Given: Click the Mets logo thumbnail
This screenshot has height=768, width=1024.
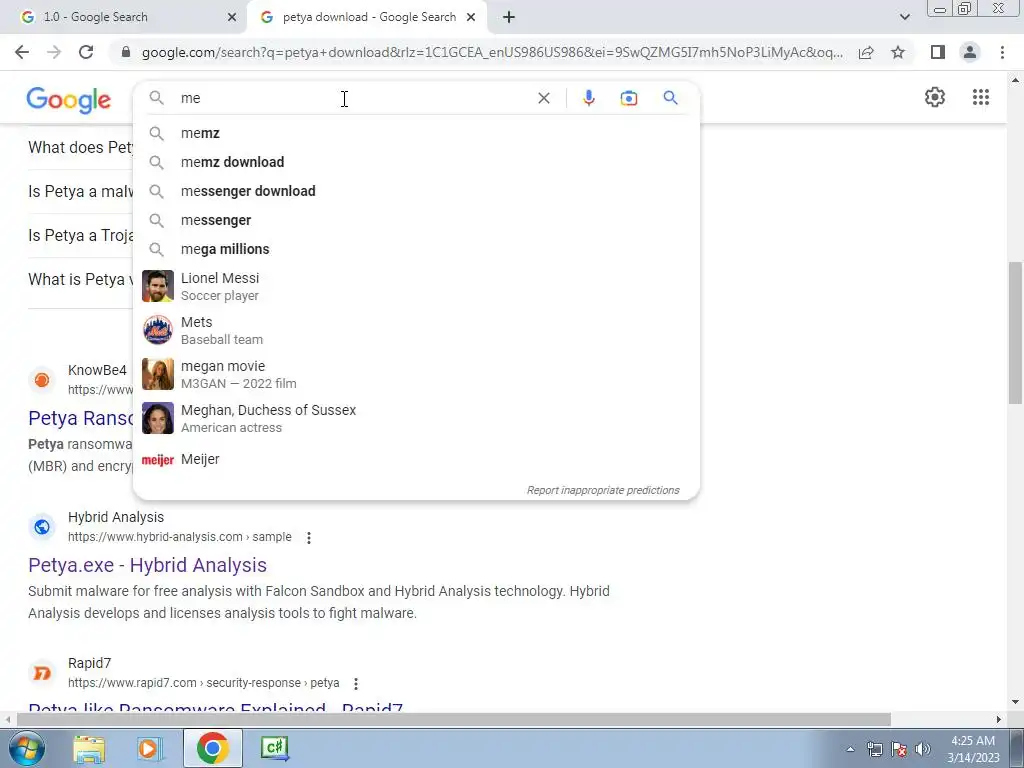Looking at the screenshot, I should [158, 330].
